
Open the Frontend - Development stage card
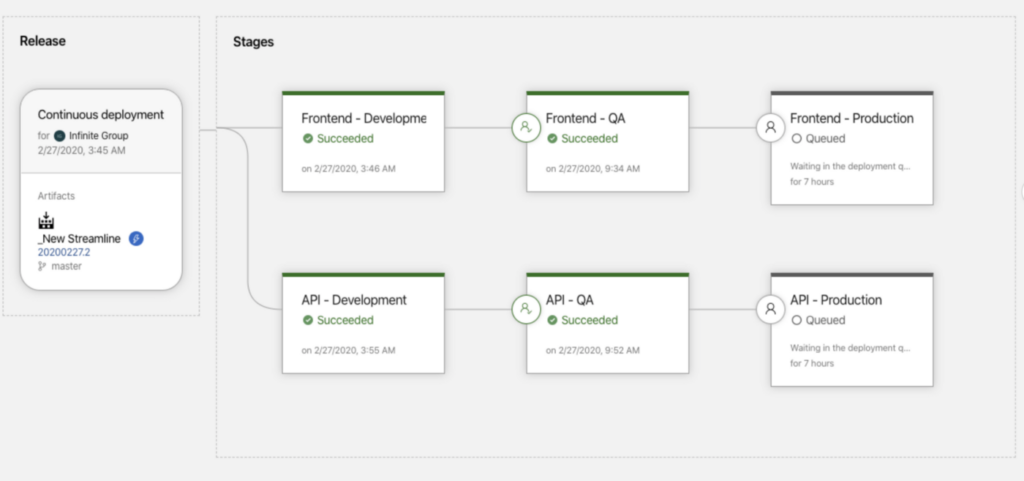(363, 142)
